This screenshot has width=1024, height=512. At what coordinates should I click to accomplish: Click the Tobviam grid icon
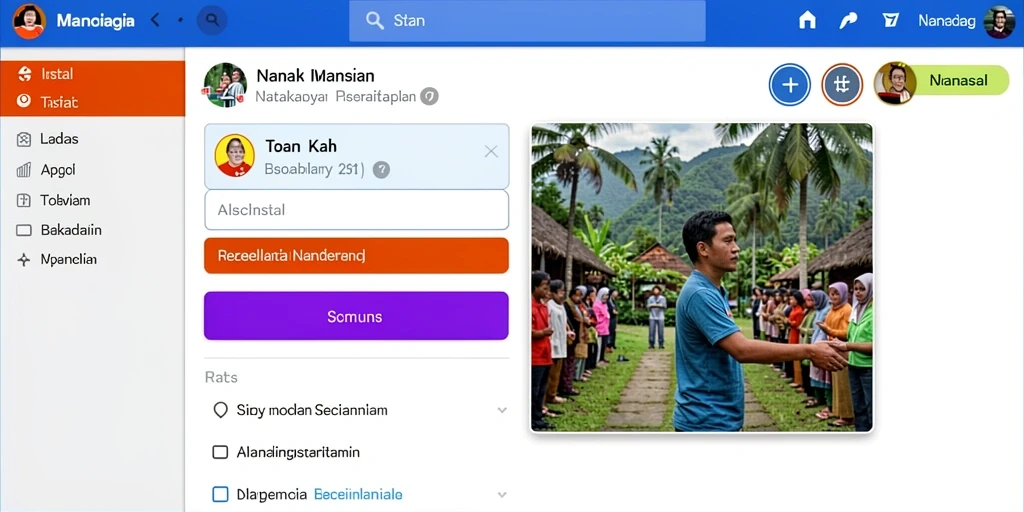tap(24, 200)
